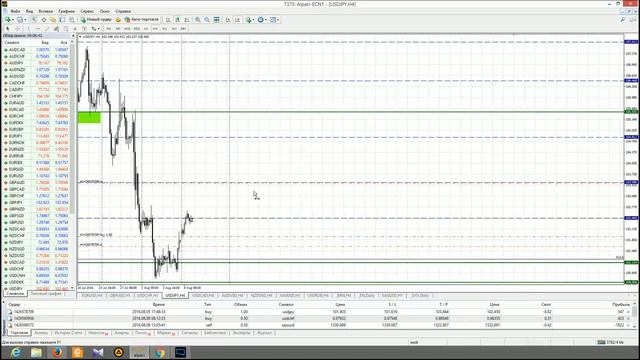The width and height of the screenshot is (640, 360).
Task: Expand the periods dropdown arrow
Action: (x=266, y=20)
